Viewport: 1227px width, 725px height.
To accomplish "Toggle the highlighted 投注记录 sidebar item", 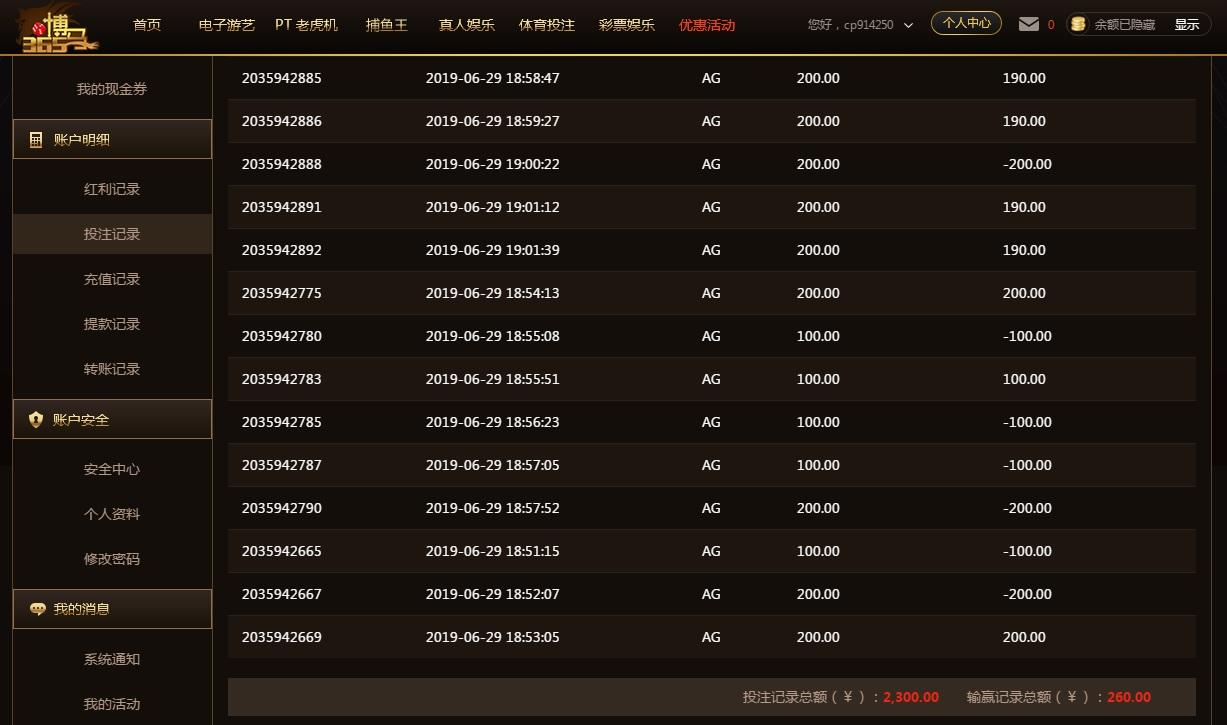I will (111, 233).
